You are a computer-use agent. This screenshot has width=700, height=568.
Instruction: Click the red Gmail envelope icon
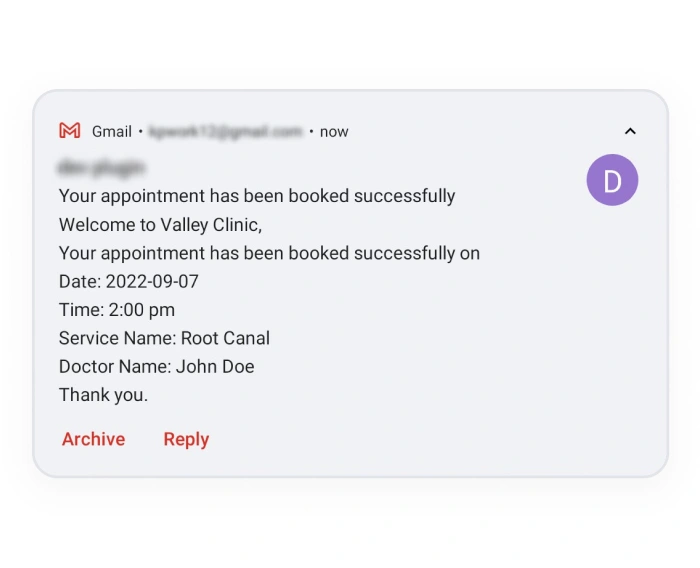tap(69, 131)
